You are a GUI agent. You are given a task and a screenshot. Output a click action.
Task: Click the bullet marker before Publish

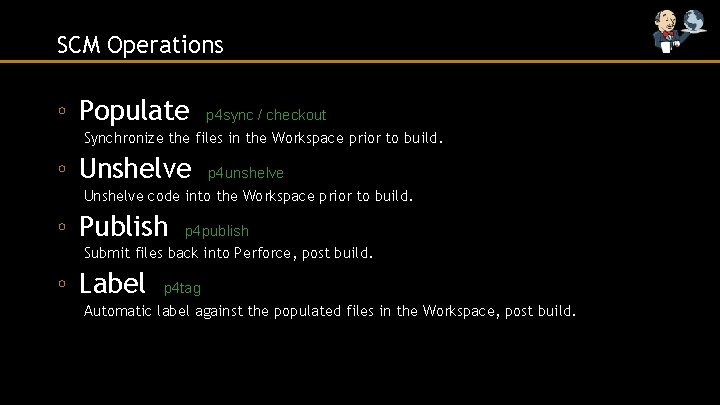click(x=63, y=226)
